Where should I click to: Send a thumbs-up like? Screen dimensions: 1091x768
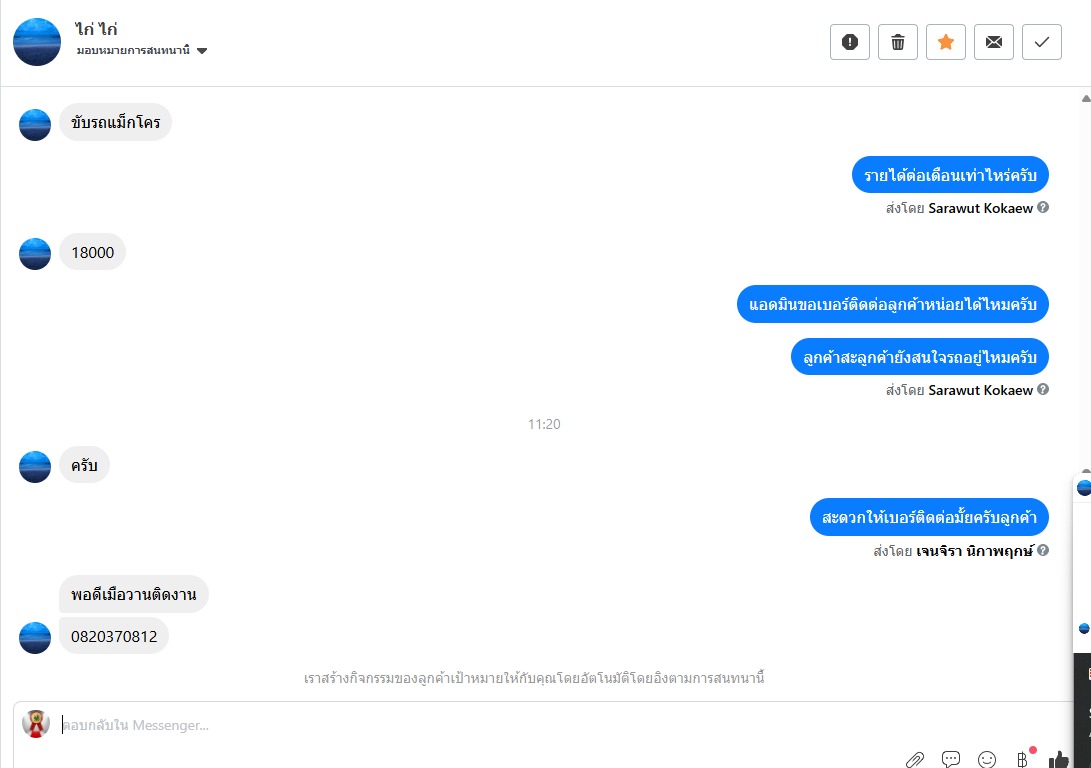[1058, 759]
